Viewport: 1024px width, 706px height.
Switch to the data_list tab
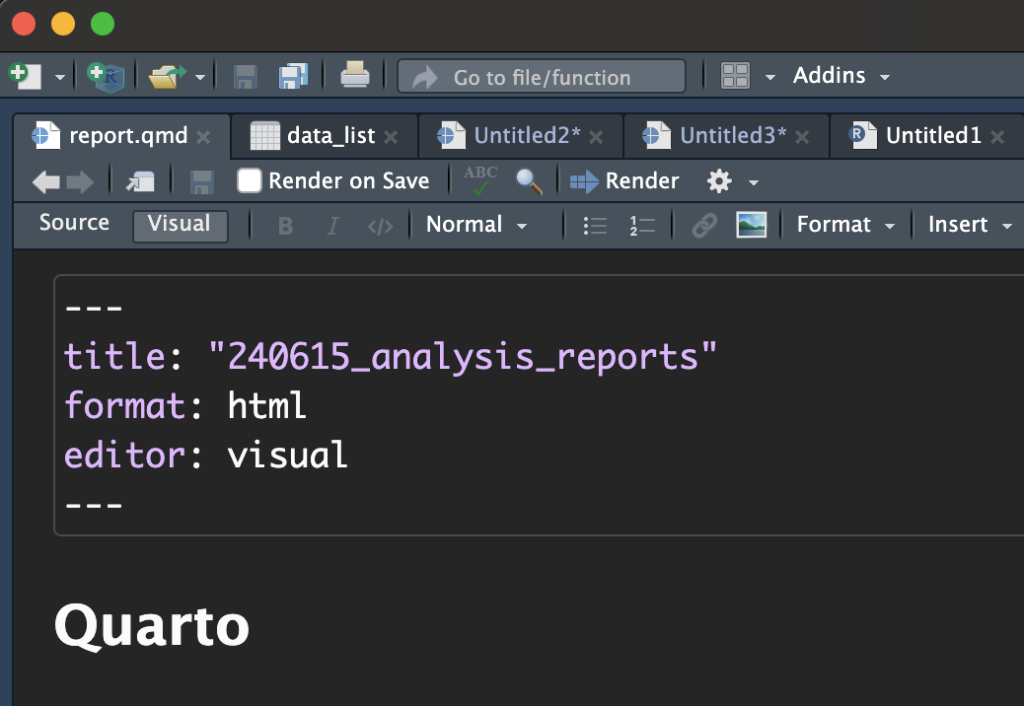pyautogui.click(x=330, y=136)
